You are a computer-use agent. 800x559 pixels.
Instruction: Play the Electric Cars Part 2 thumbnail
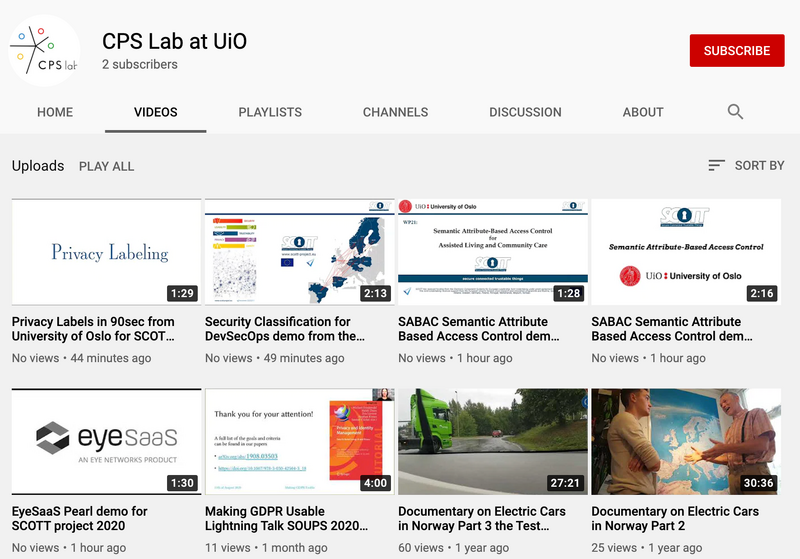click(x=686, y=442)
